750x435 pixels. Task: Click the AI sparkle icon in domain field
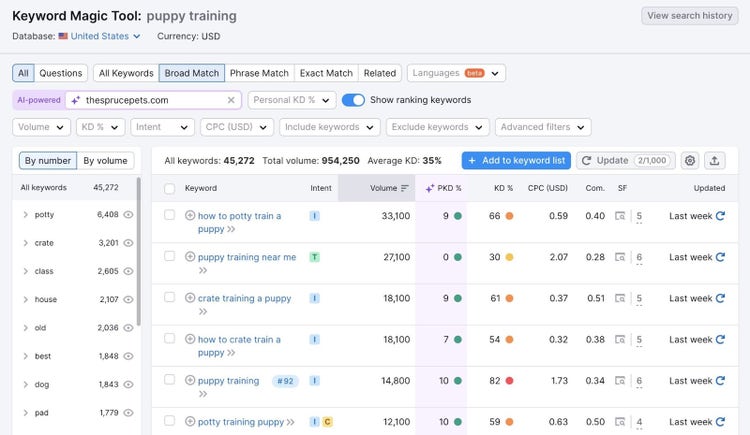tap(76, 100)
